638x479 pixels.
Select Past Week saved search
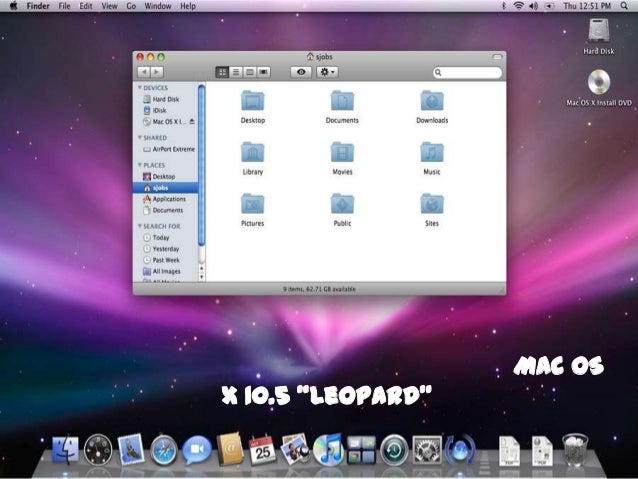(166, 260)
